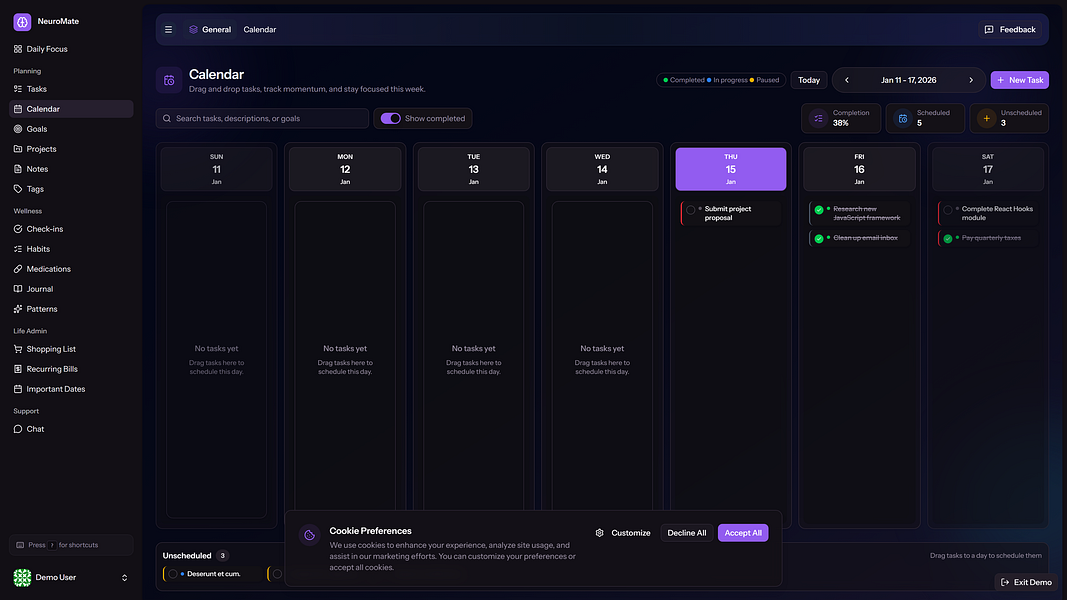Select the MON 12 day header
This screenshot has height=600, width=1067.
[345, 169]
